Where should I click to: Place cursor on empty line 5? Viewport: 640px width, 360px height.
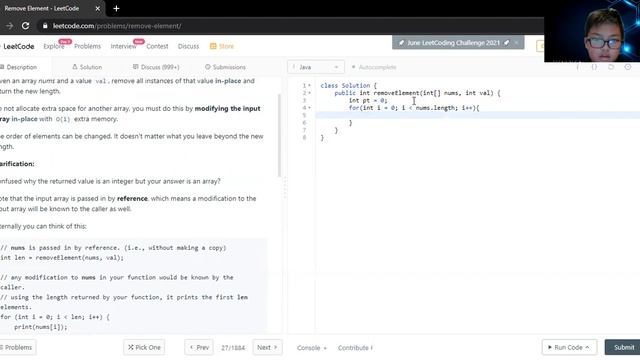coord(478,116)
